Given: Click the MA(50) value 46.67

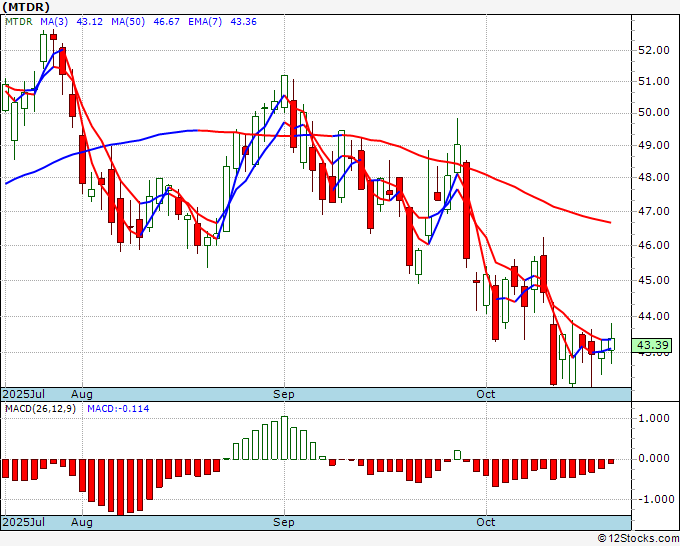Looking at the screenshot, I should pos(167,22).
